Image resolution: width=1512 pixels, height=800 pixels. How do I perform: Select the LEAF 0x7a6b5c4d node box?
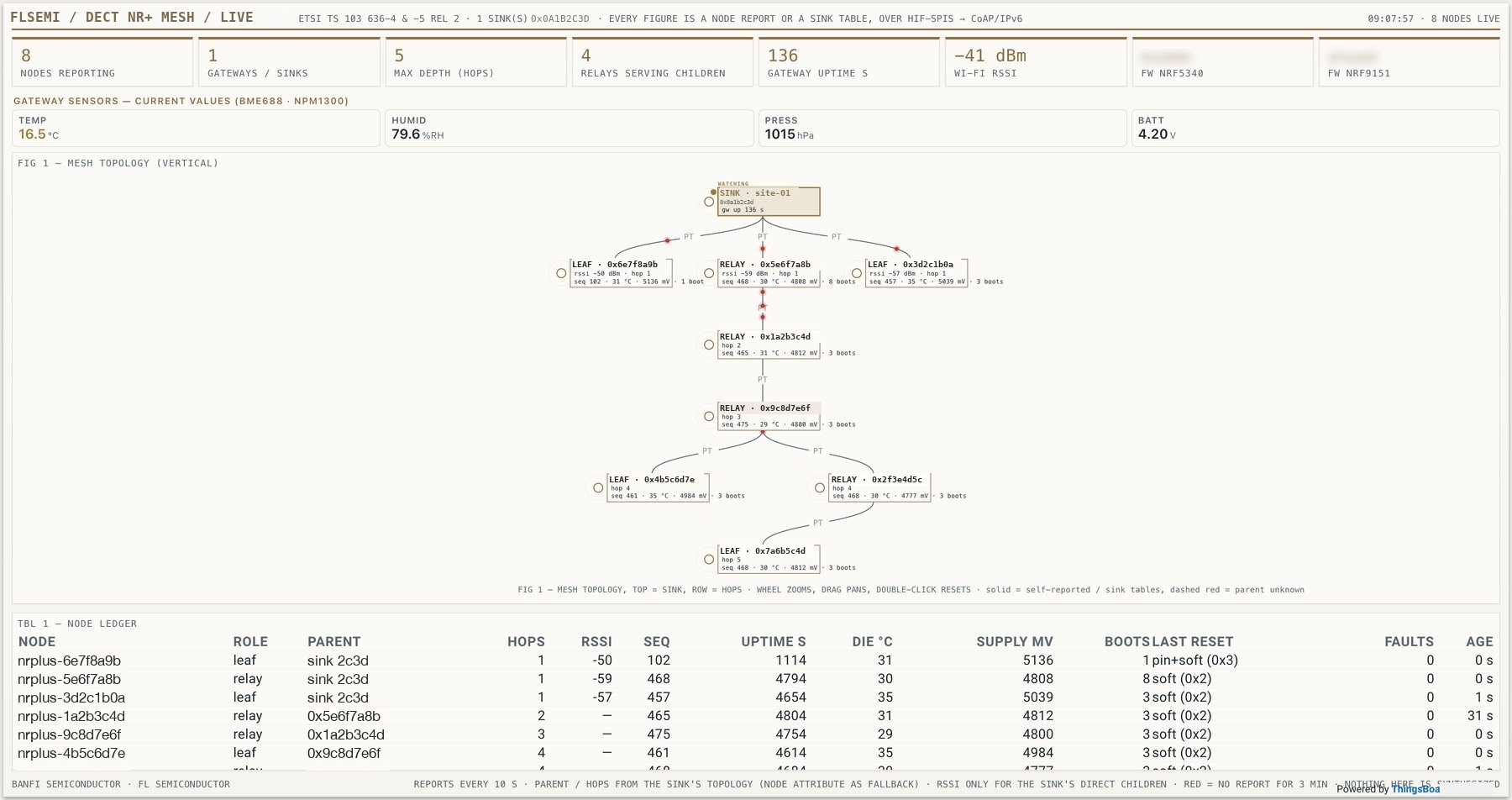click(x=769, y=559)
